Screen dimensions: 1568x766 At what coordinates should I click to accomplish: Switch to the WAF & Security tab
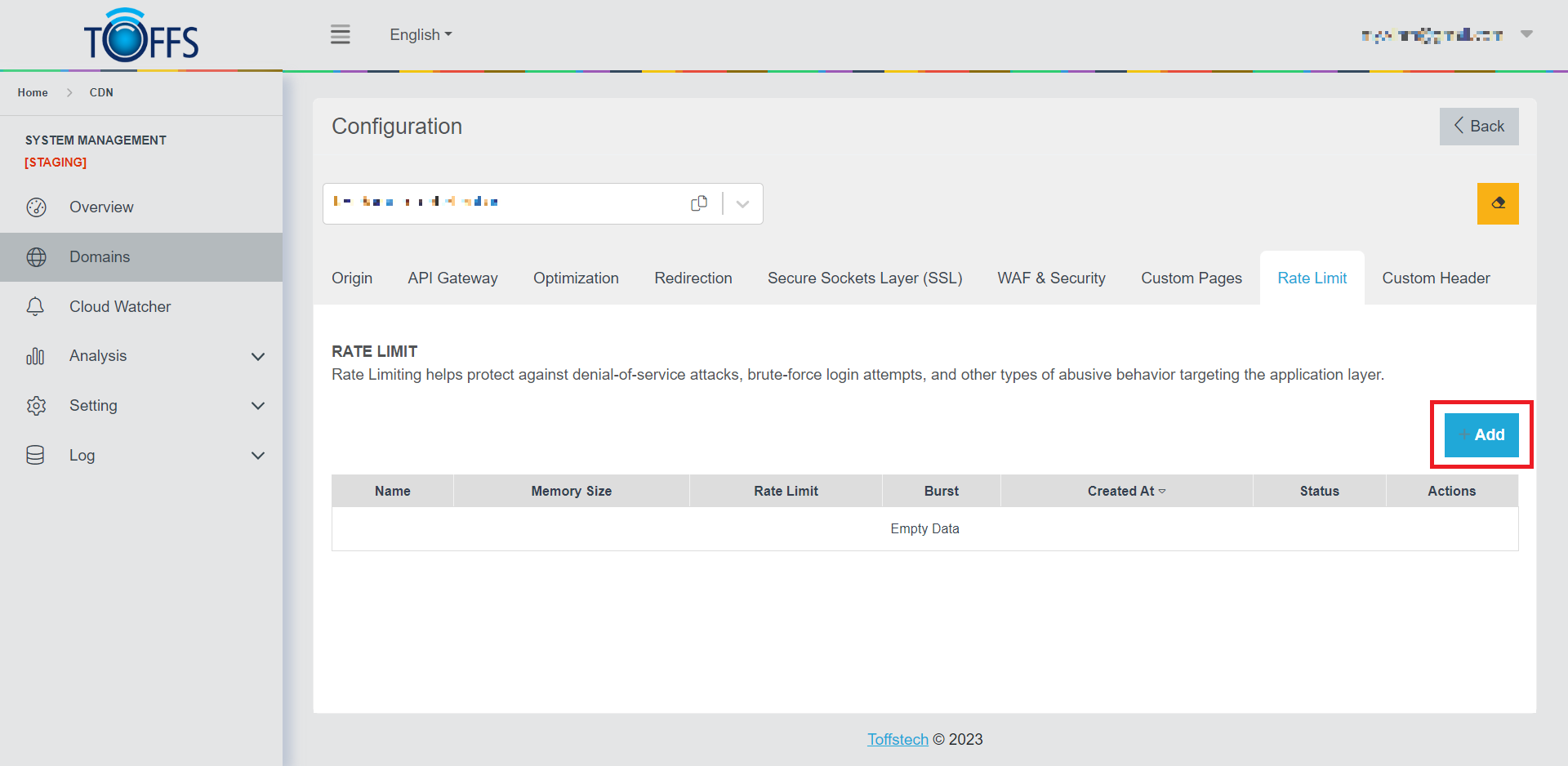click(1051, 278)
